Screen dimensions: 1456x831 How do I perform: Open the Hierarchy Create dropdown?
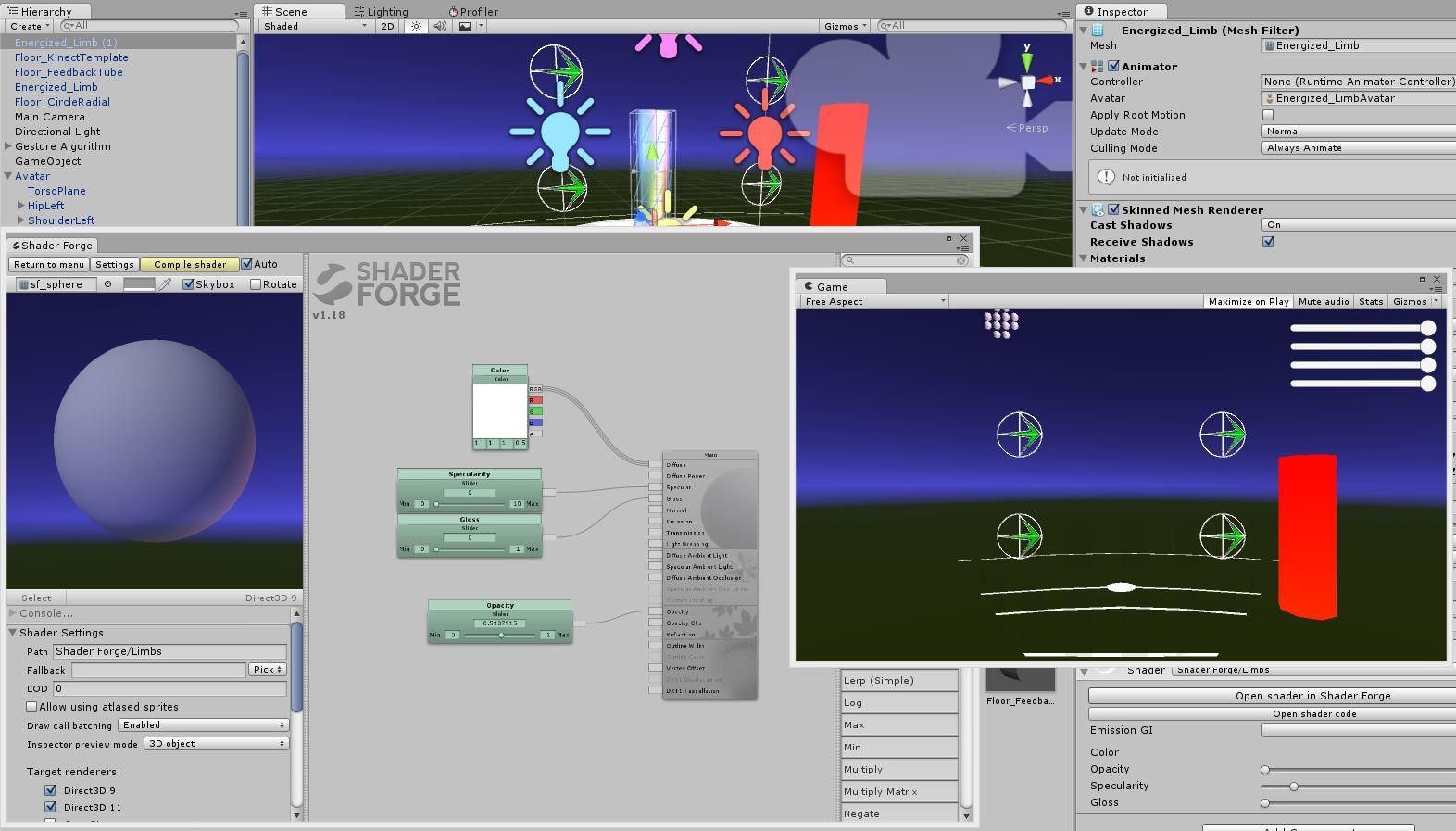pyautogui.click(x=30, y=26)
